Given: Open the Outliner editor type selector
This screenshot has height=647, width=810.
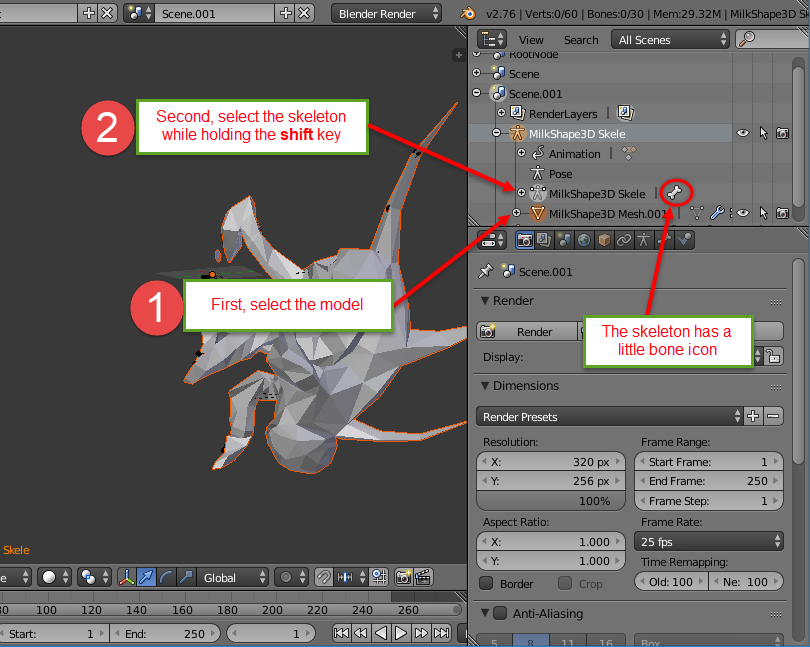Looking at the screenshot, I should coord(491,40).
